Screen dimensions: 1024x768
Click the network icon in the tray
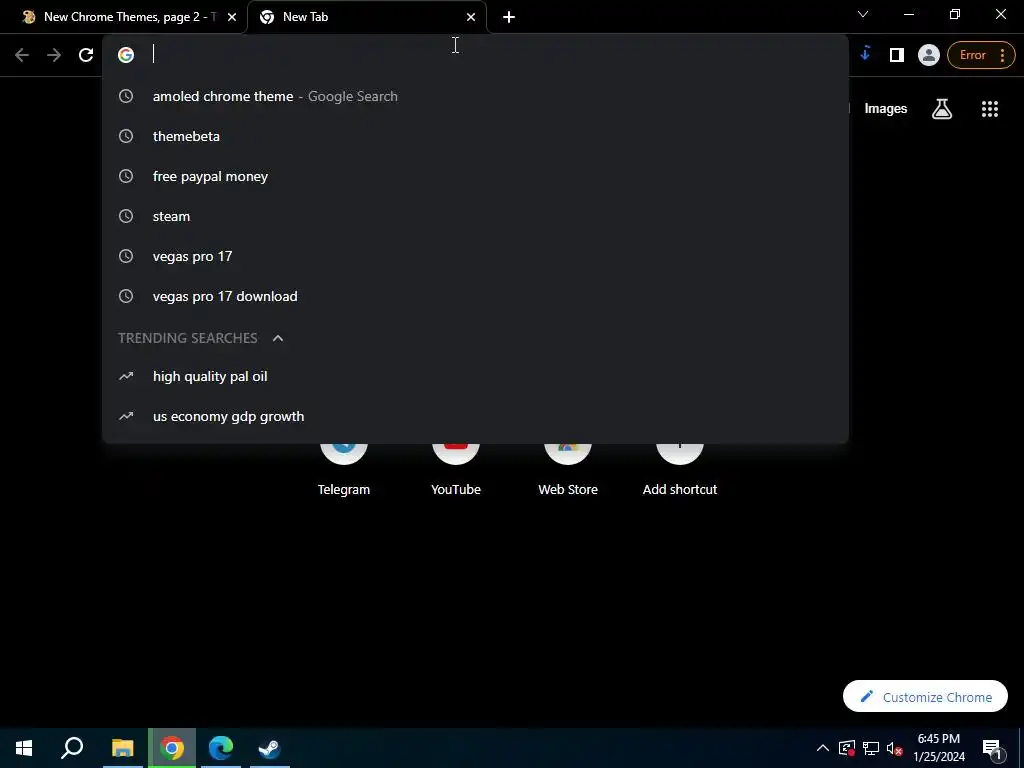[x=871, y=748]
